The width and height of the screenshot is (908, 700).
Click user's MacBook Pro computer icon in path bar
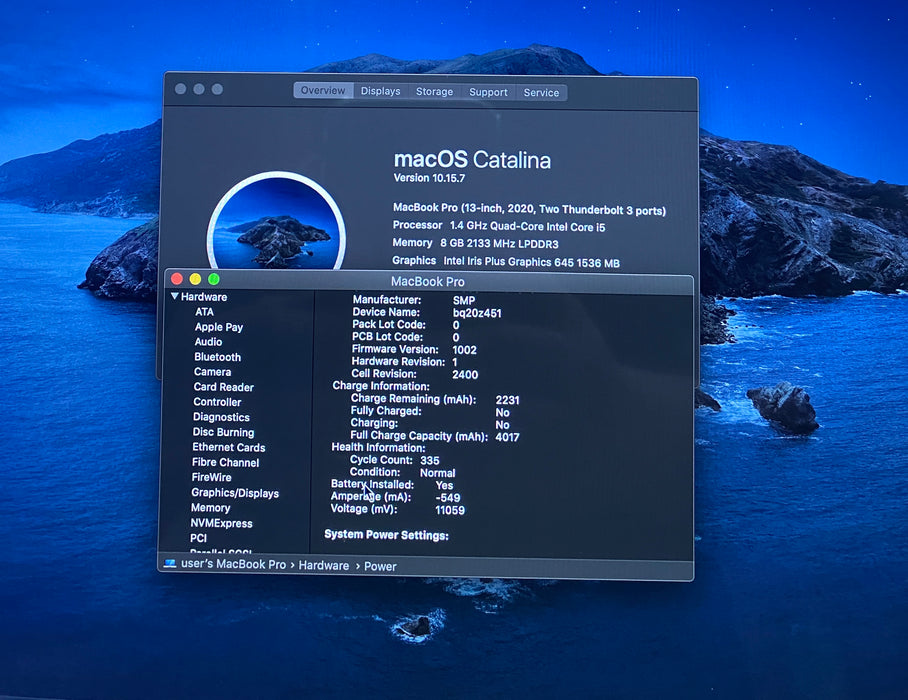click(x=170, y=564)
